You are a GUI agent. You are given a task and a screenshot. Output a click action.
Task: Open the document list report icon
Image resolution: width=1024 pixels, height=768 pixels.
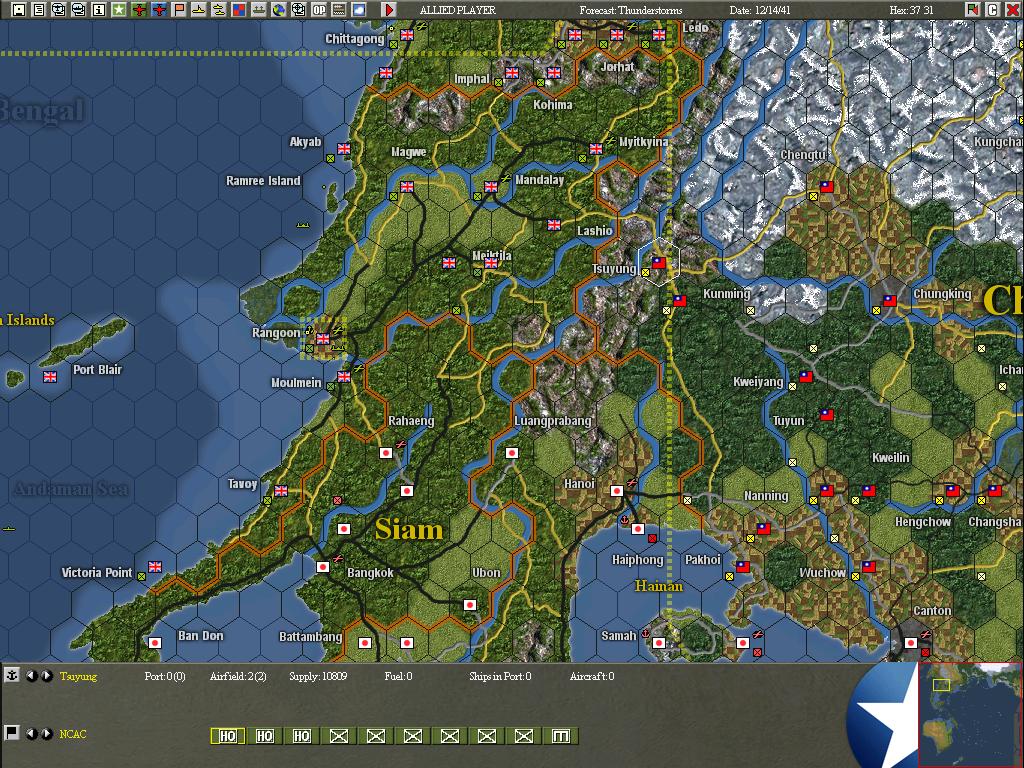click(39, 10)
